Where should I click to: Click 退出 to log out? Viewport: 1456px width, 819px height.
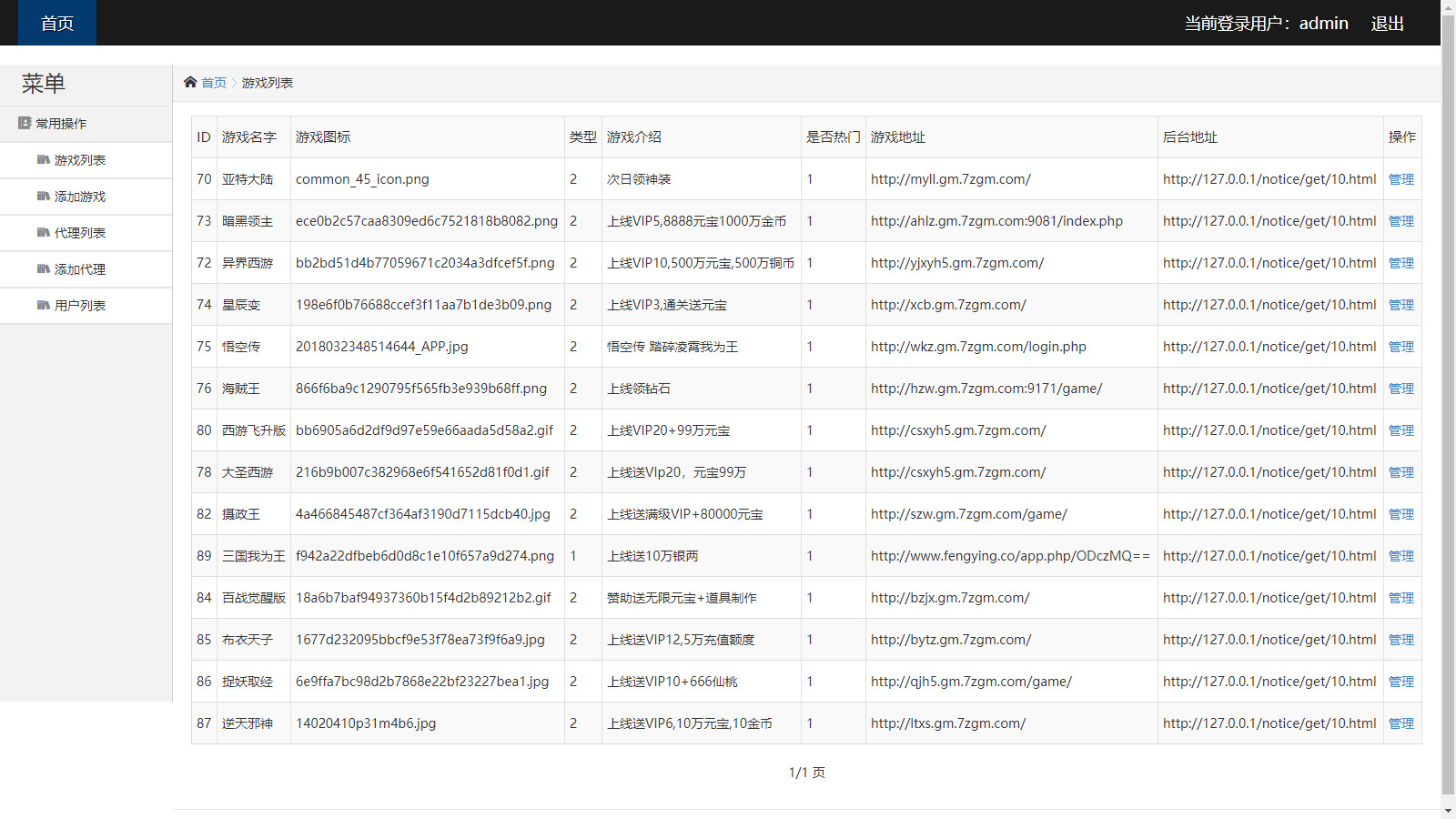point(1386,23)
